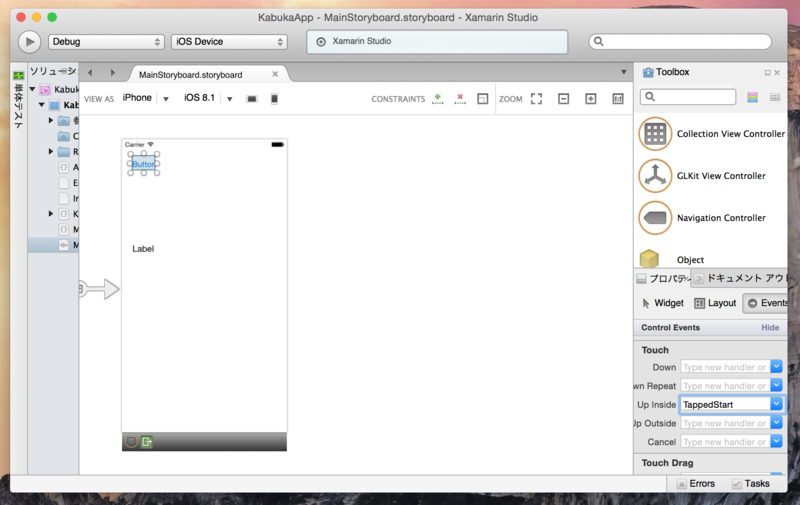This screenshot has width=800, height=505.
Task: Select Navigation Controller in Toolbox
Action: coord(702,218)
